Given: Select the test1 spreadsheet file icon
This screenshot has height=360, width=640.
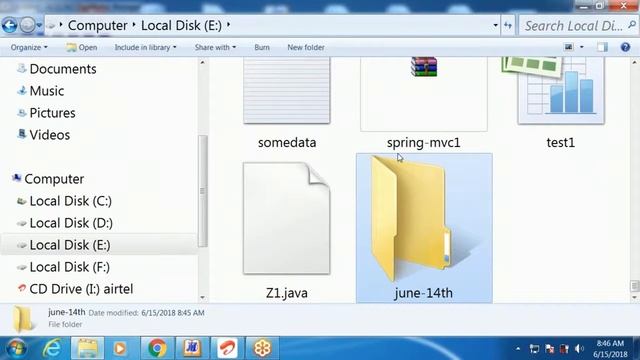Looking at the screenshot, I should click(554, 90).
